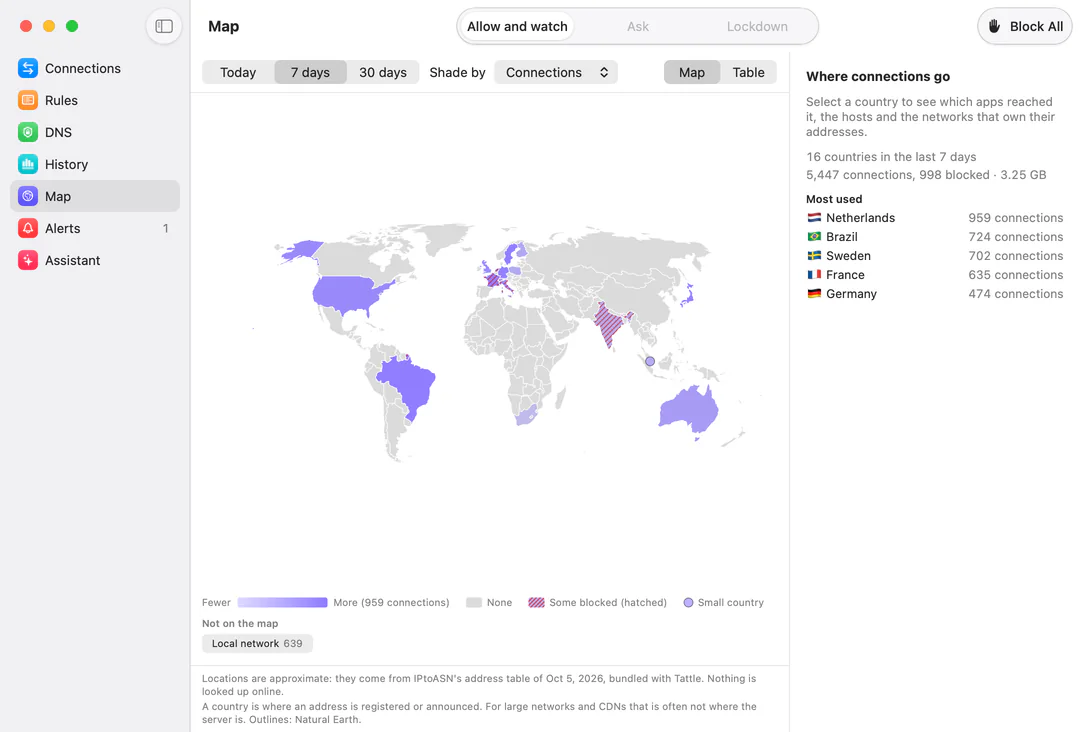The height and width of the screenshot is (732, 1080).
Task: Open the Connections sidebar icon
Action: pyautogui.click(x=28, y=68)
